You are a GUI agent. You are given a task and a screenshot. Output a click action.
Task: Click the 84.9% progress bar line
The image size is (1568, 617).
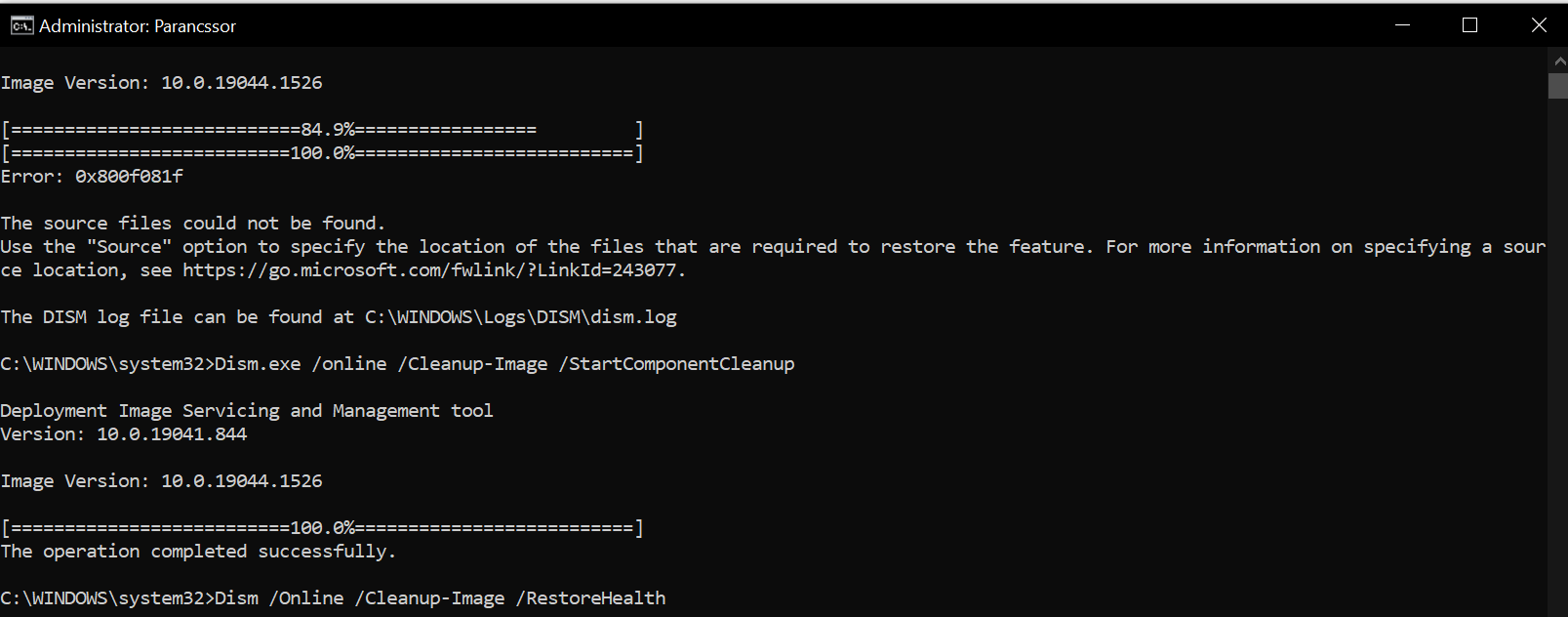[x=322, y=130]
